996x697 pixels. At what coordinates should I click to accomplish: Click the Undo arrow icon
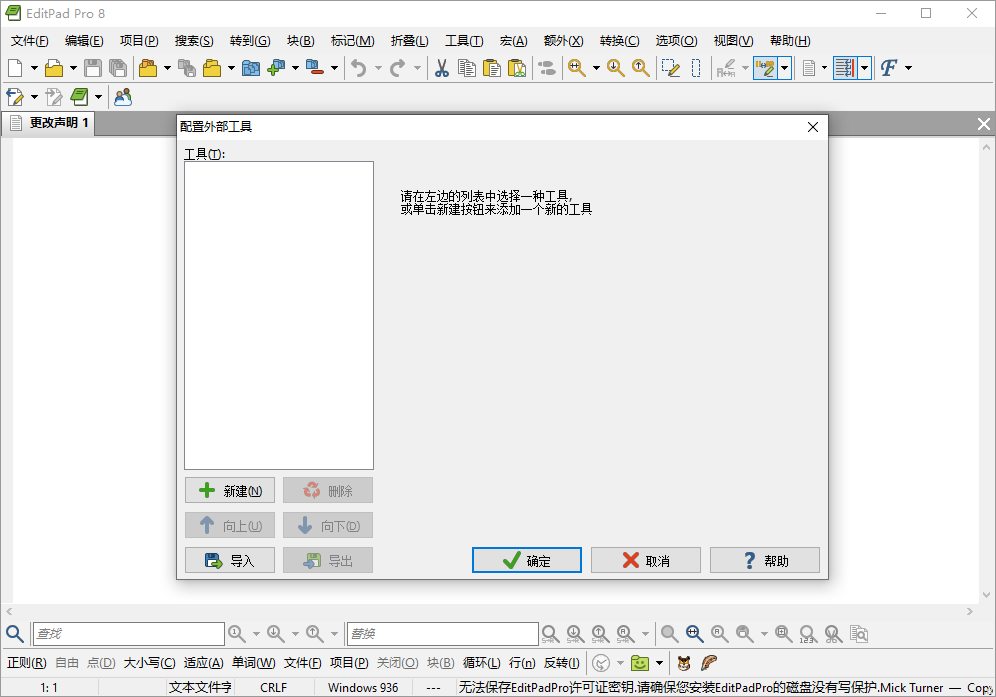359,68
